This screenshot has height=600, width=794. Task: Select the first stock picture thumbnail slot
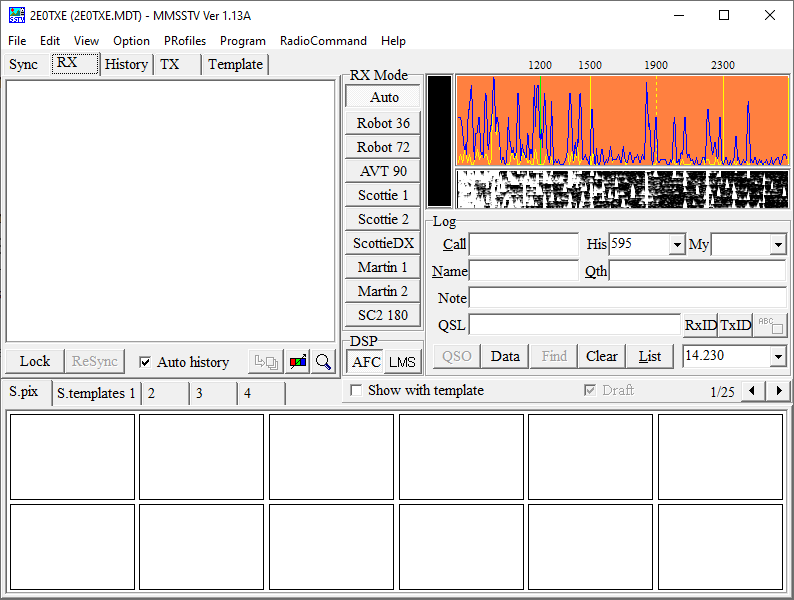72,457
